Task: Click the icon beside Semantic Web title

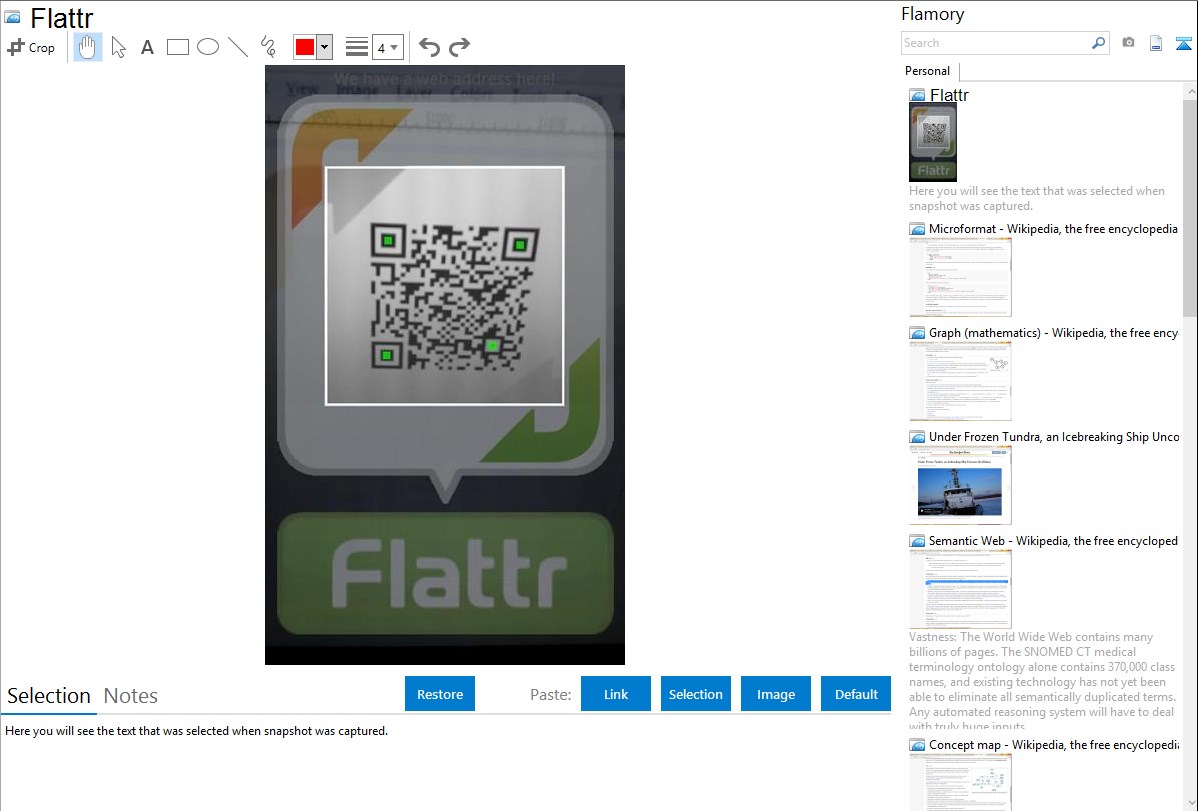Action: click(x=918, y=541)
